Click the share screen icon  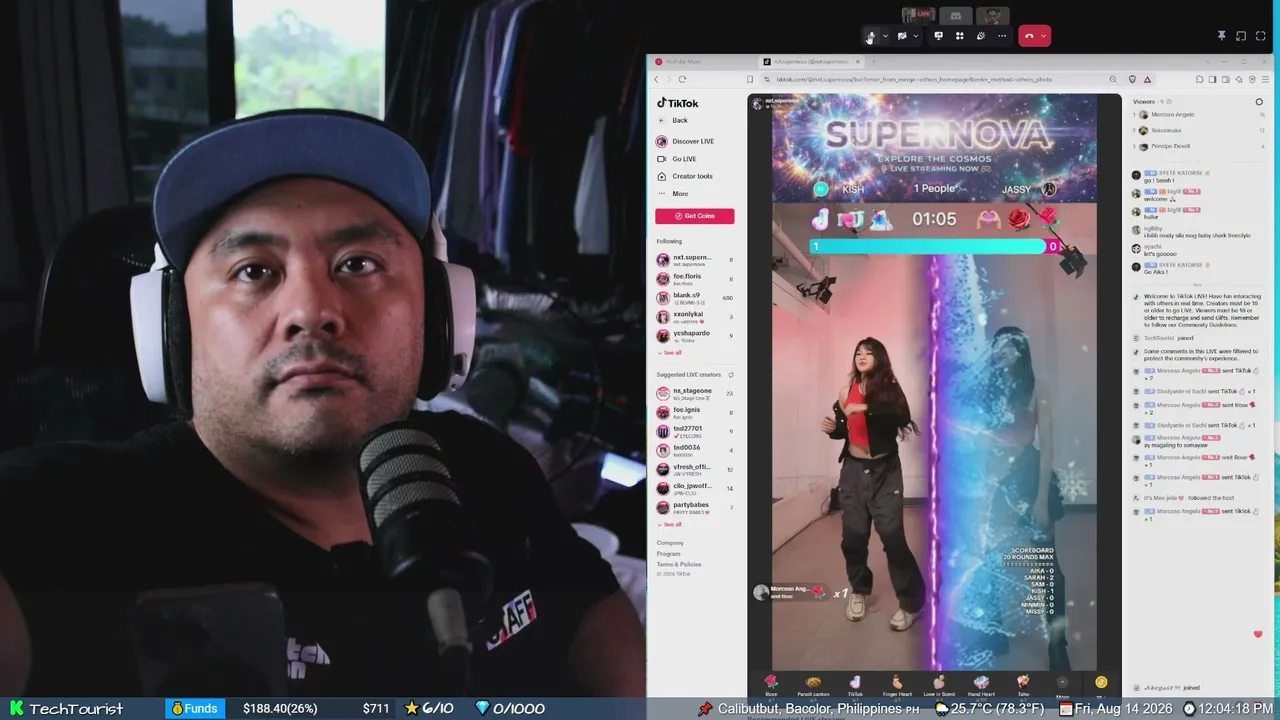(938, 36)
